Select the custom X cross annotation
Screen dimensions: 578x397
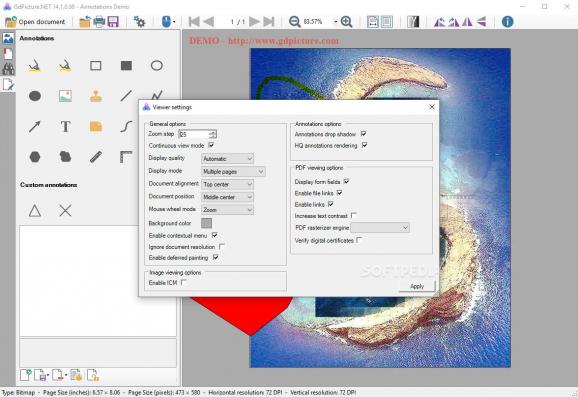pos(65,211)
